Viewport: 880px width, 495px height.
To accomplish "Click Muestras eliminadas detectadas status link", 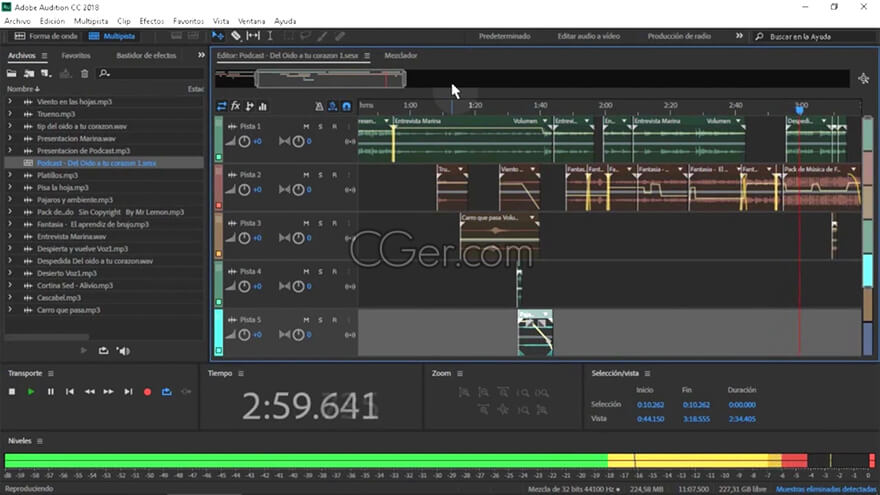I will coord(825,489).
